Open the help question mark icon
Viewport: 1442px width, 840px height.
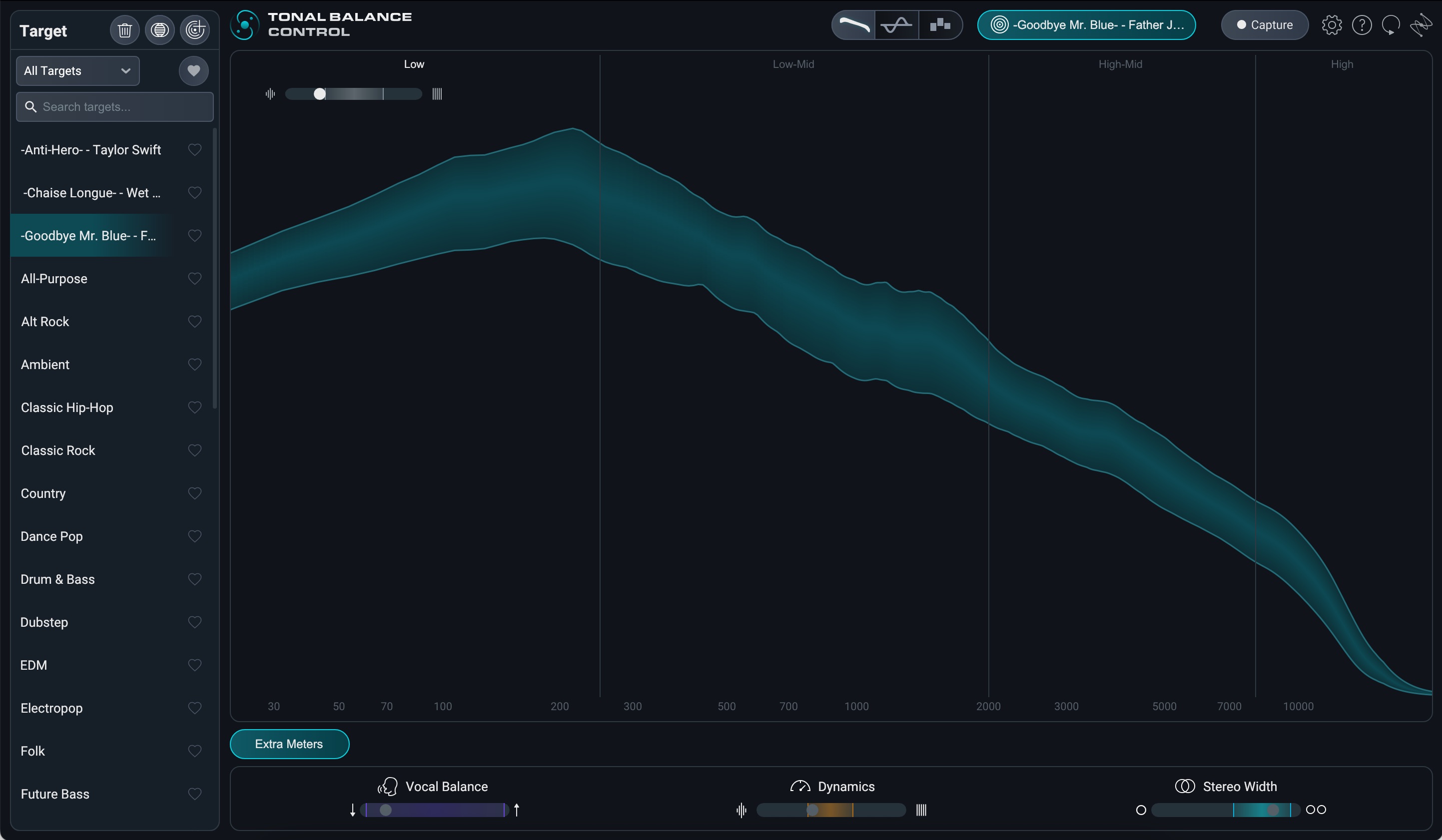(1362, 25)
